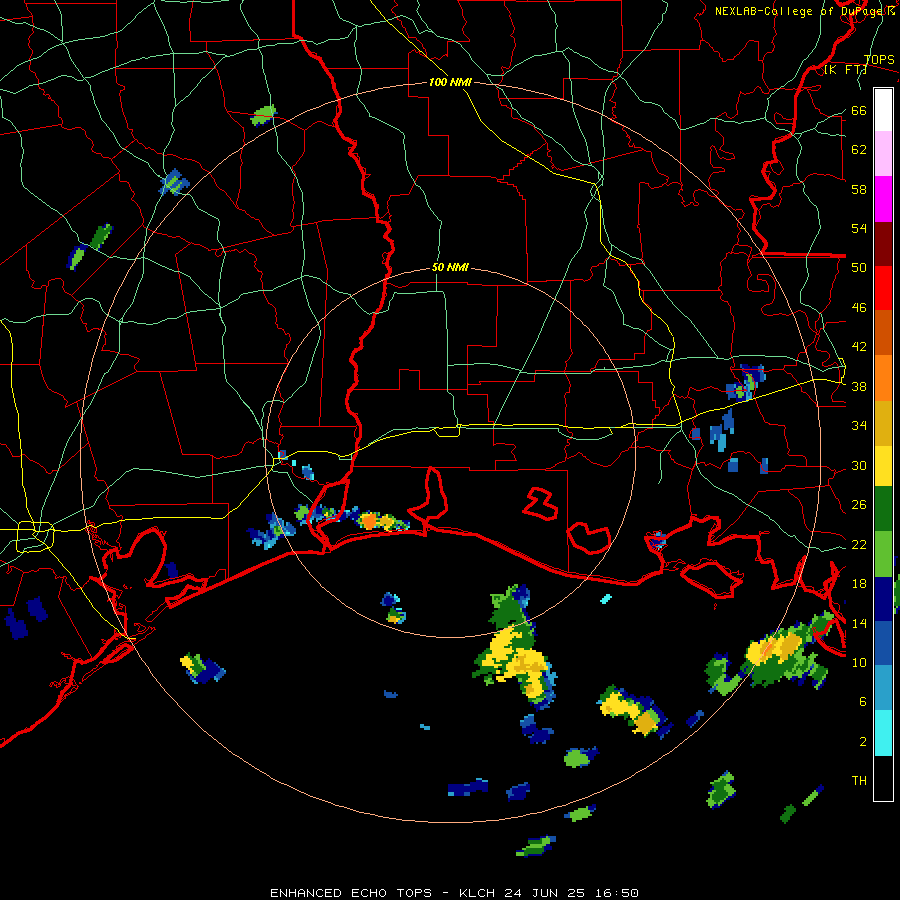Click the 50 NMI range ring label
The image size is (900, 900).
click(x=450, y=267)
